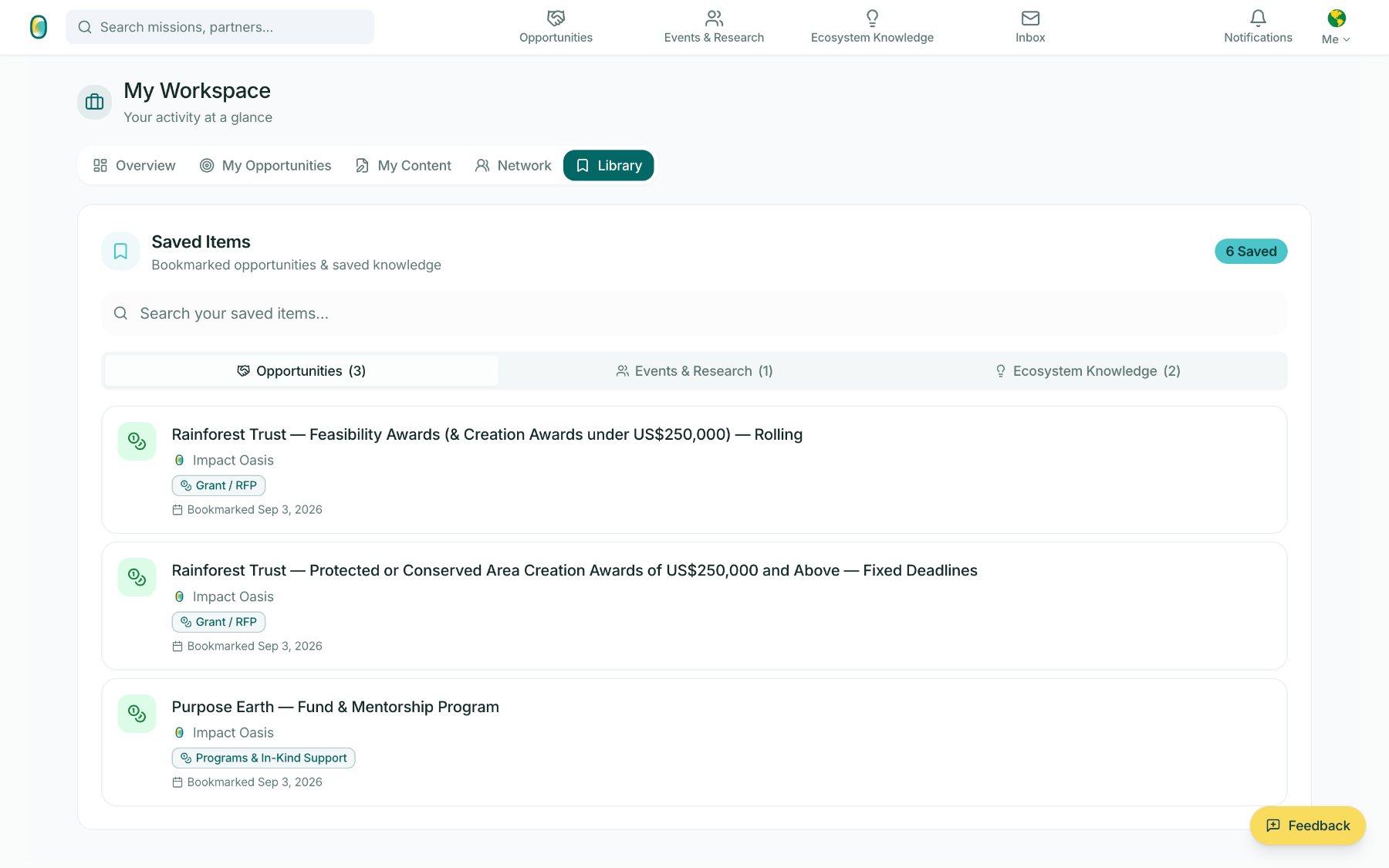Screen dimensions: 1389x868
Task: Click the Impact Oasis logo in header
Action: click(x=39, y=27)
